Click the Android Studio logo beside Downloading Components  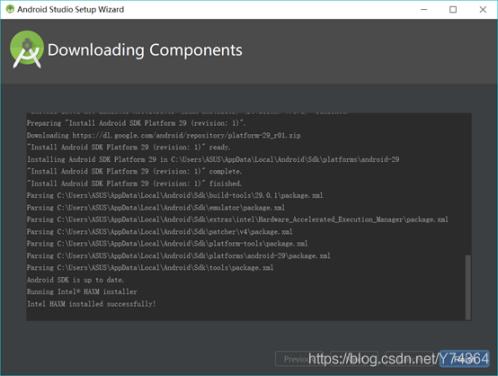click(x=27, y=49)
